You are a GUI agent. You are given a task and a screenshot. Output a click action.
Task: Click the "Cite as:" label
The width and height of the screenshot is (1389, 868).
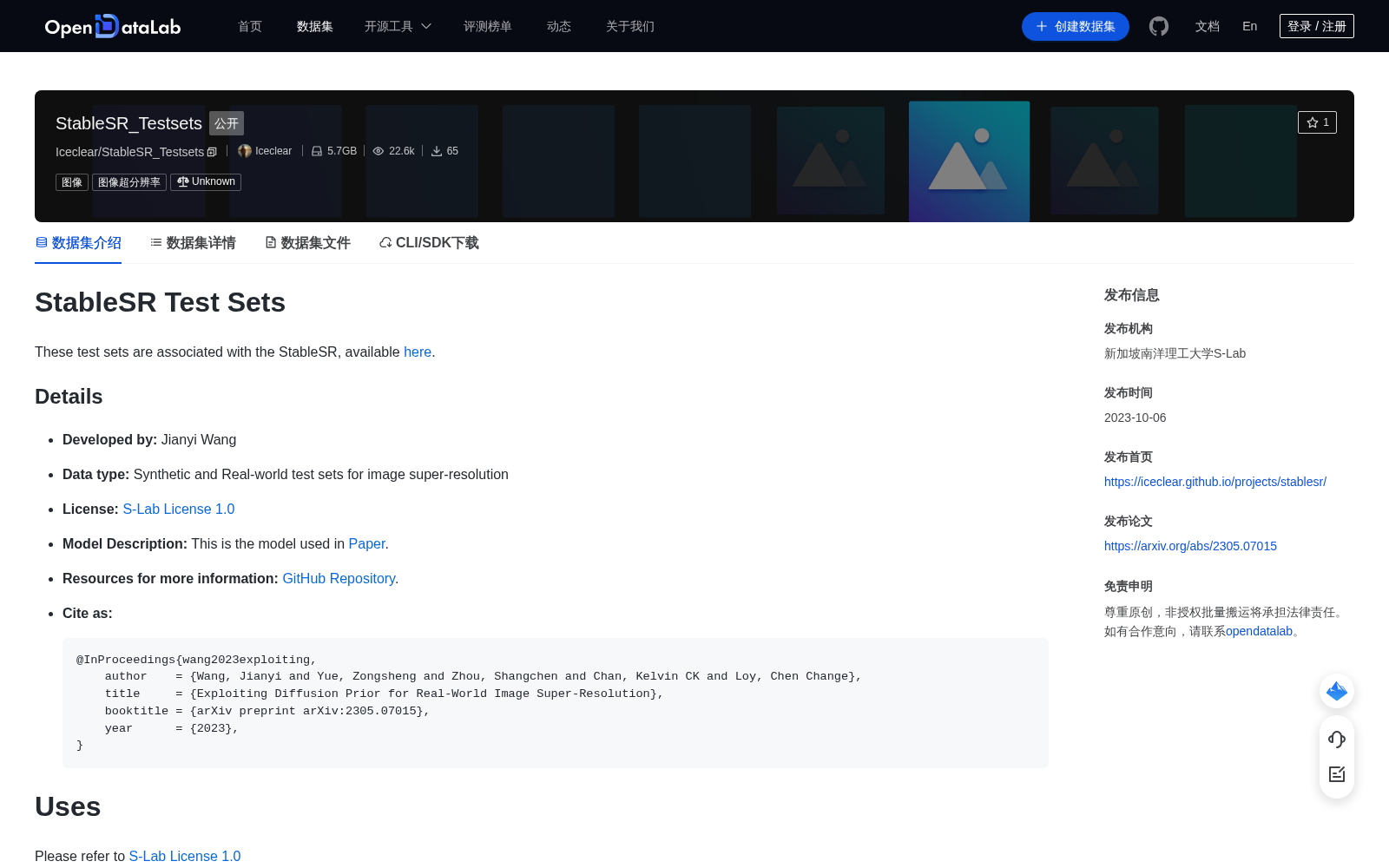pos(88,614)
